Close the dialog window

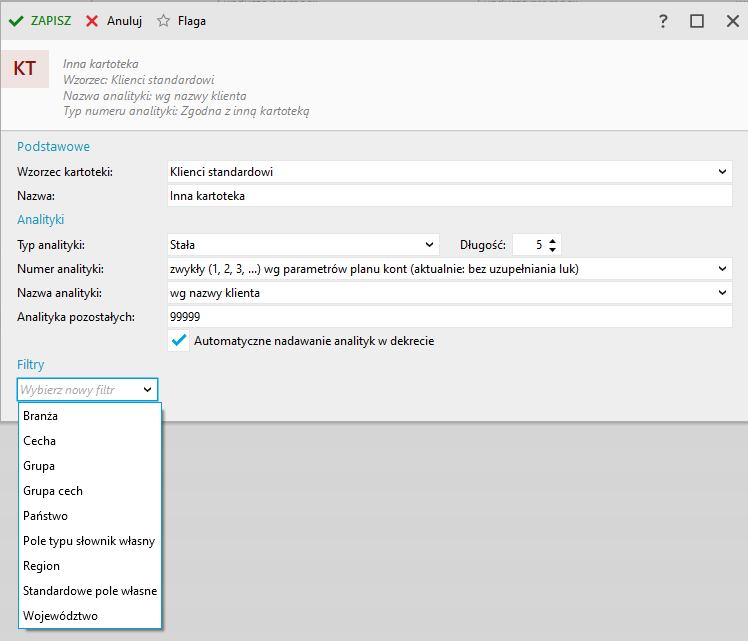[x=732, y=21]
